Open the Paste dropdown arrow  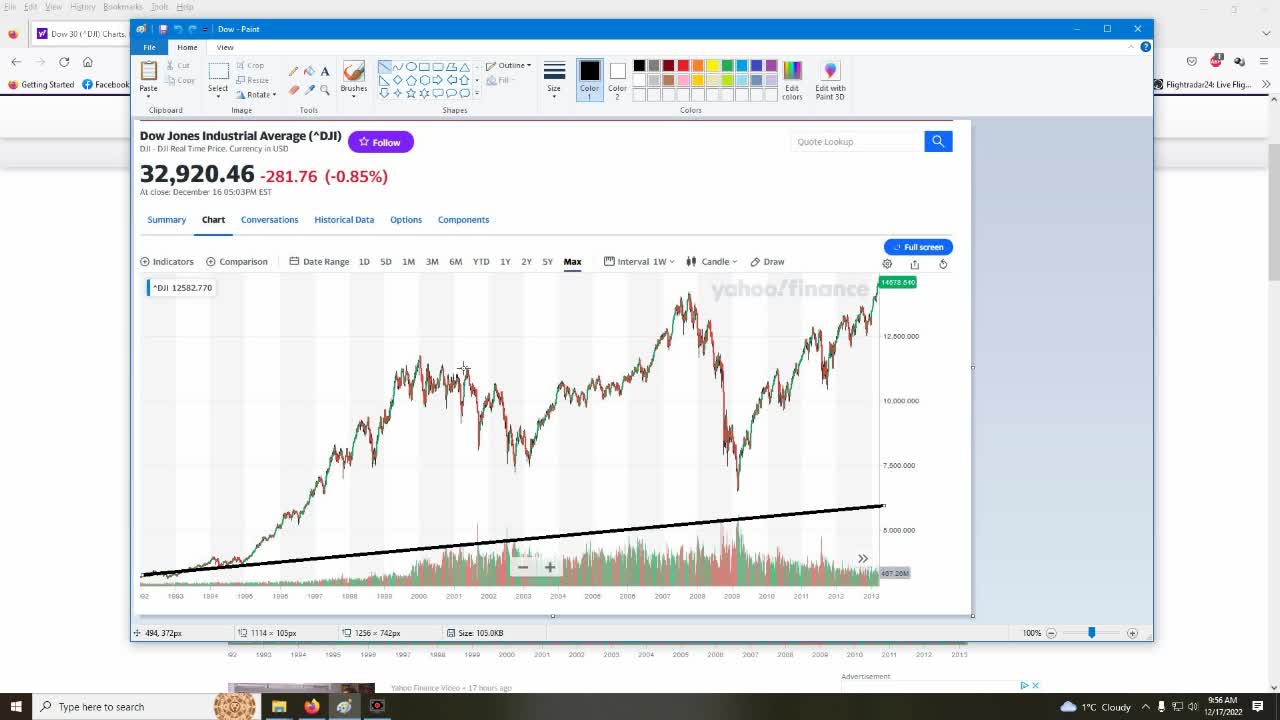tap(148, 97)
